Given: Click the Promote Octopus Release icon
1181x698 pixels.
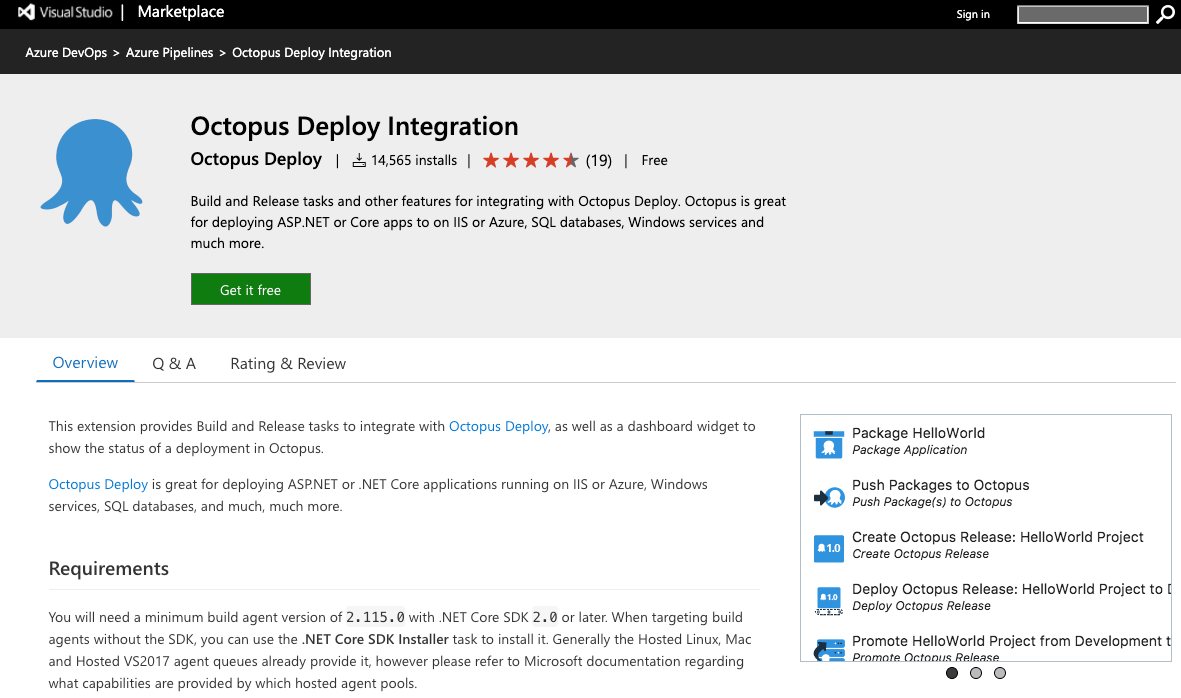Looking at the screenshot, I should 829,649.
